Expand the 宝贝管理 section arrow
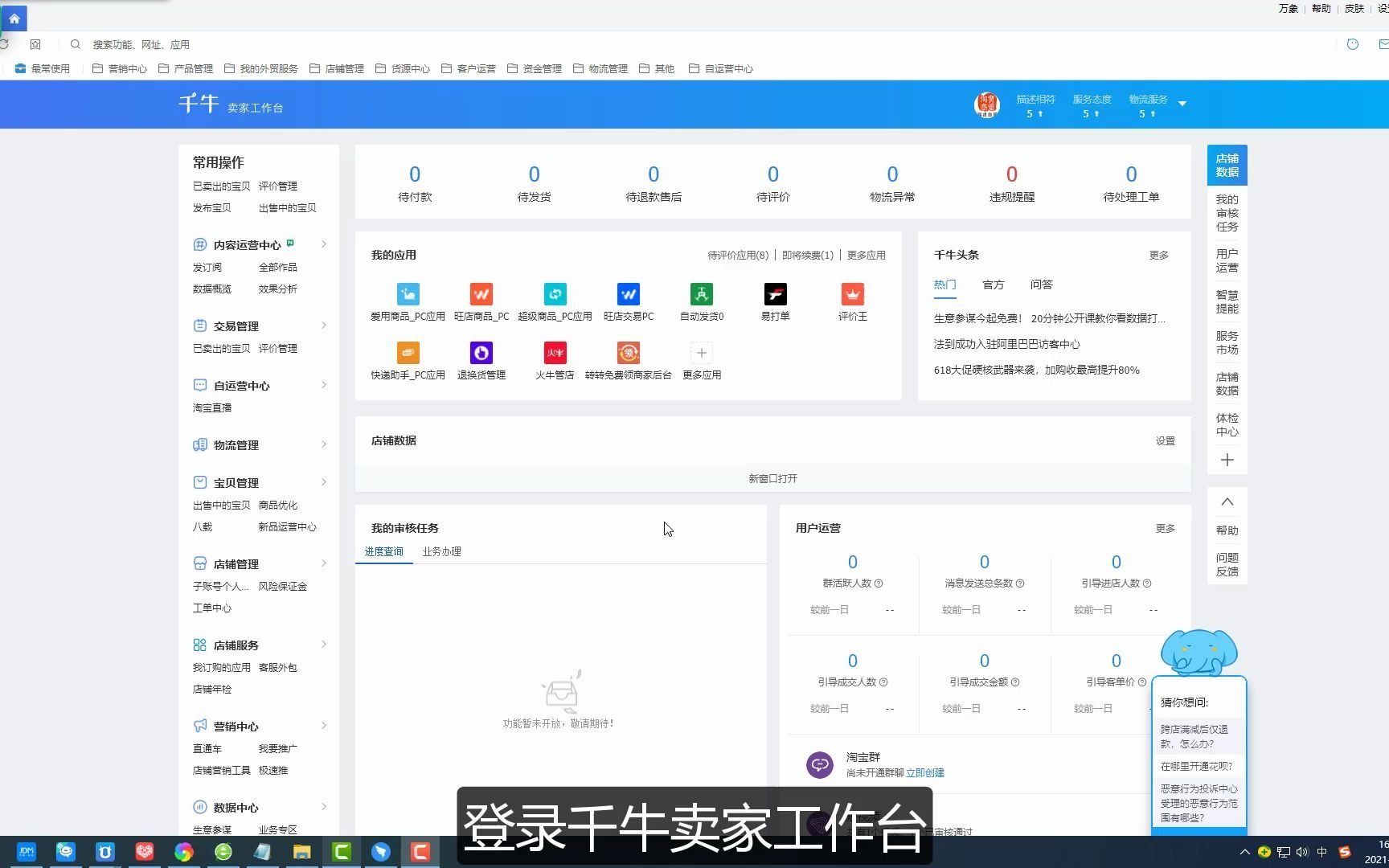This screenshot has height=868, width=1389. (x=324, y=482)
